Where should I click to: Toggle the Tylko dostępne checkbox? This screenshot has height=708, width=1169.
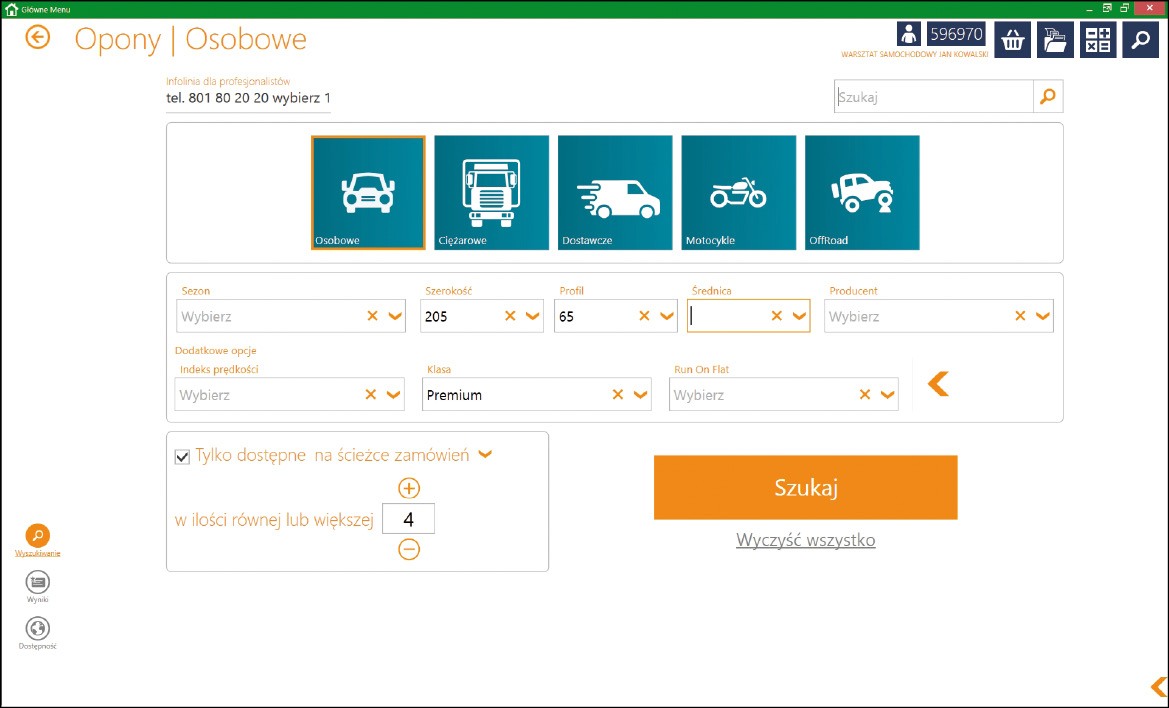(182, 456)
